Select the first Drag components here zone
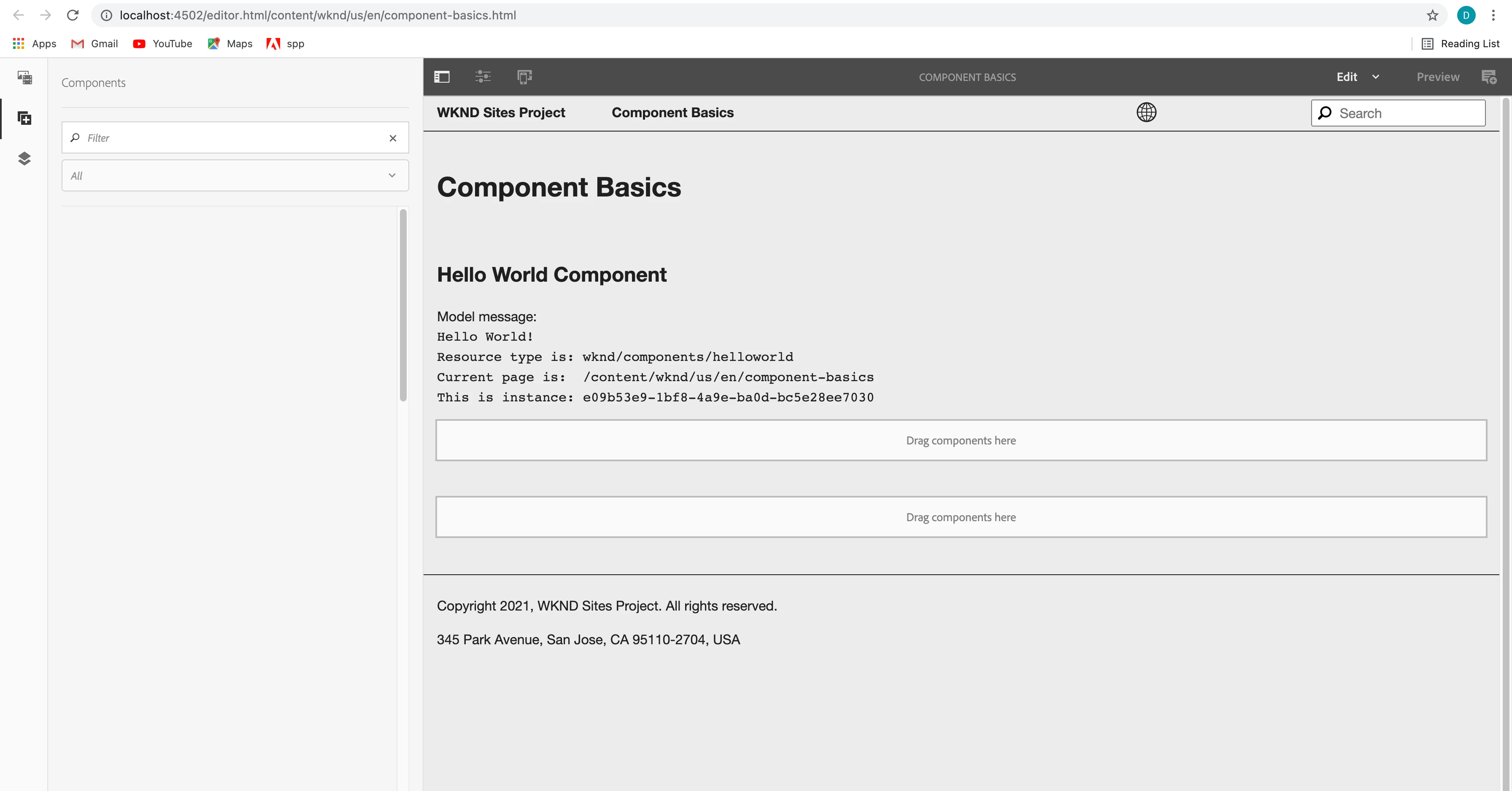1512x791 pixels. [x=960, y=440]
